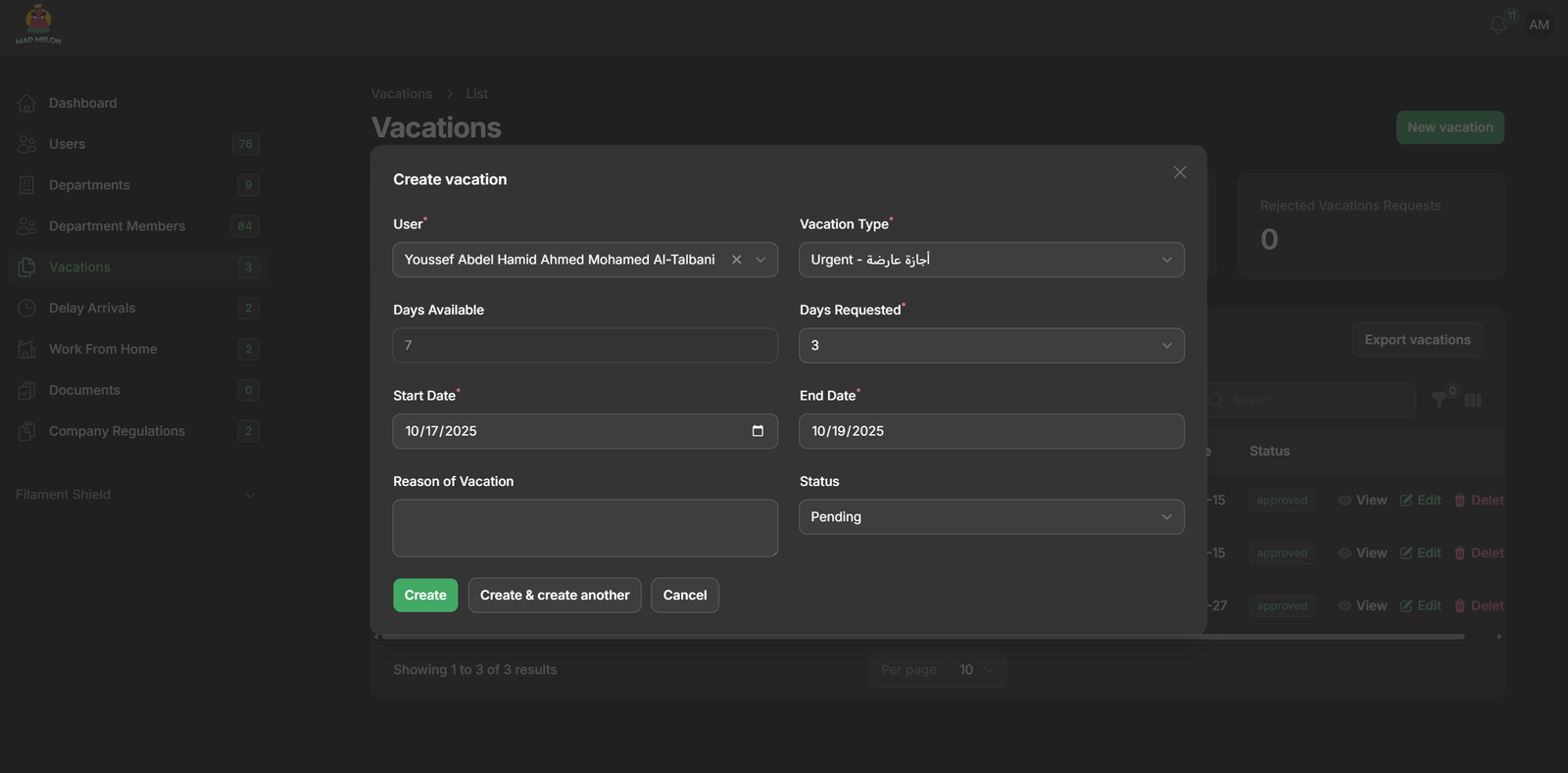Screen dimensions: 1568x773
Task: Open Delay Arrivals in sidebar
Action: (x=92, y=308)
